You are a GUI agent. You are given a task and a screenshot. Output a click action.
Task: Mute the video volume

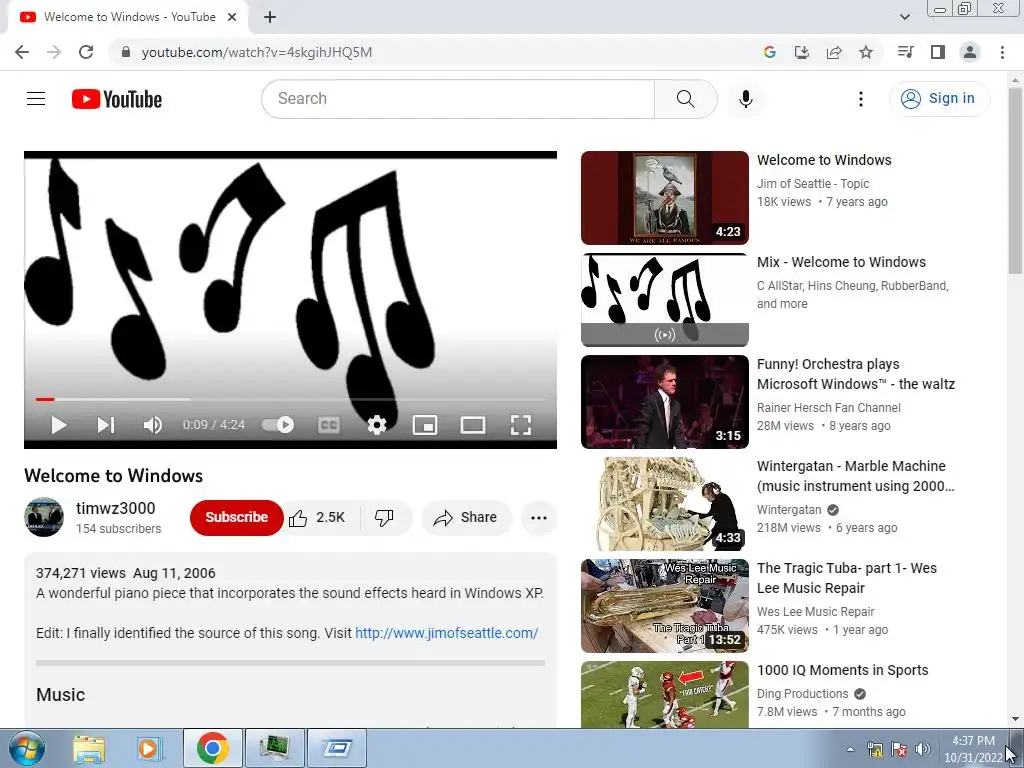click(x=153, y=425)
